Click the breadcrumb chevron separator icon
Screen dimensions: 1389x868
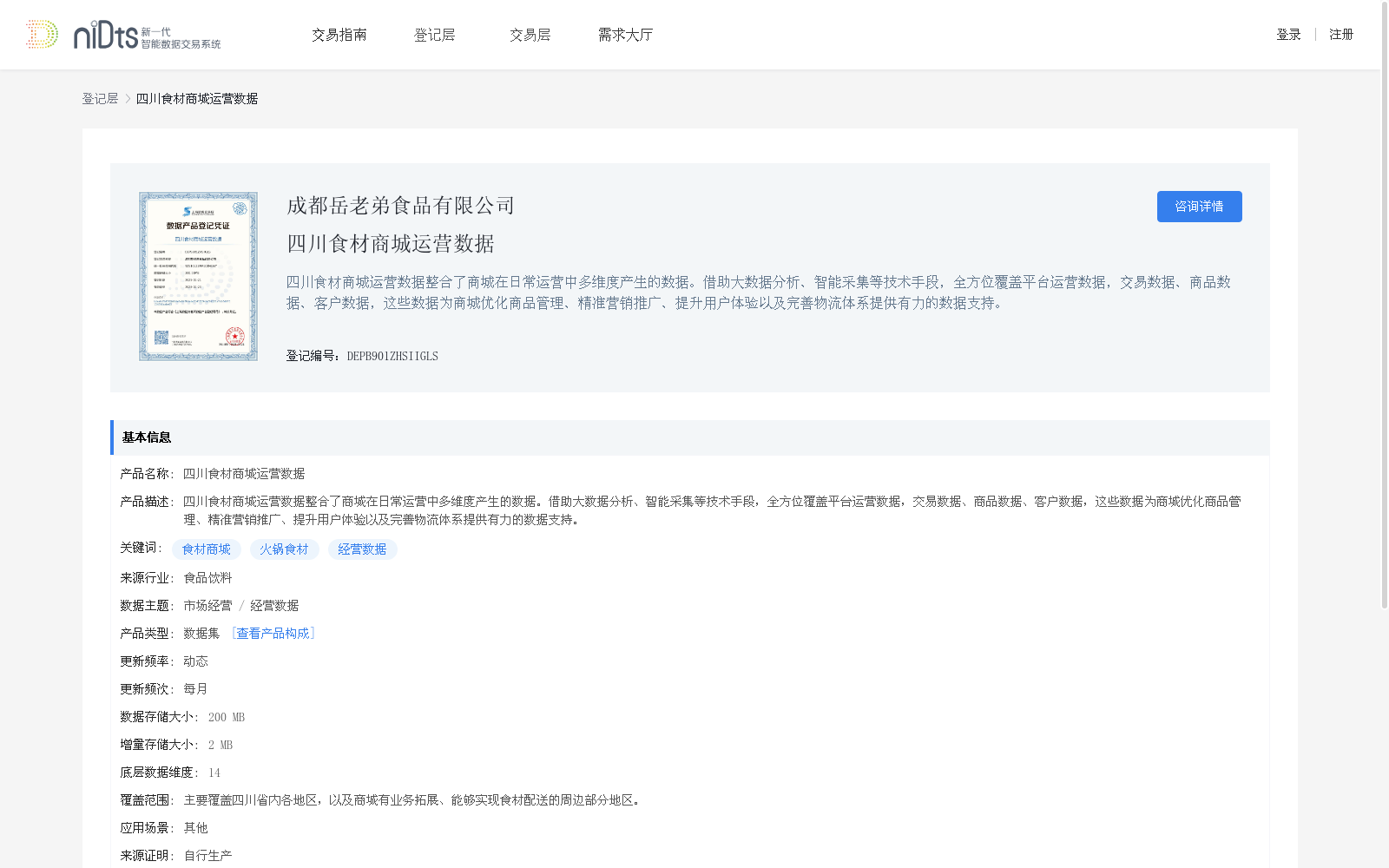tap(128, 99)
